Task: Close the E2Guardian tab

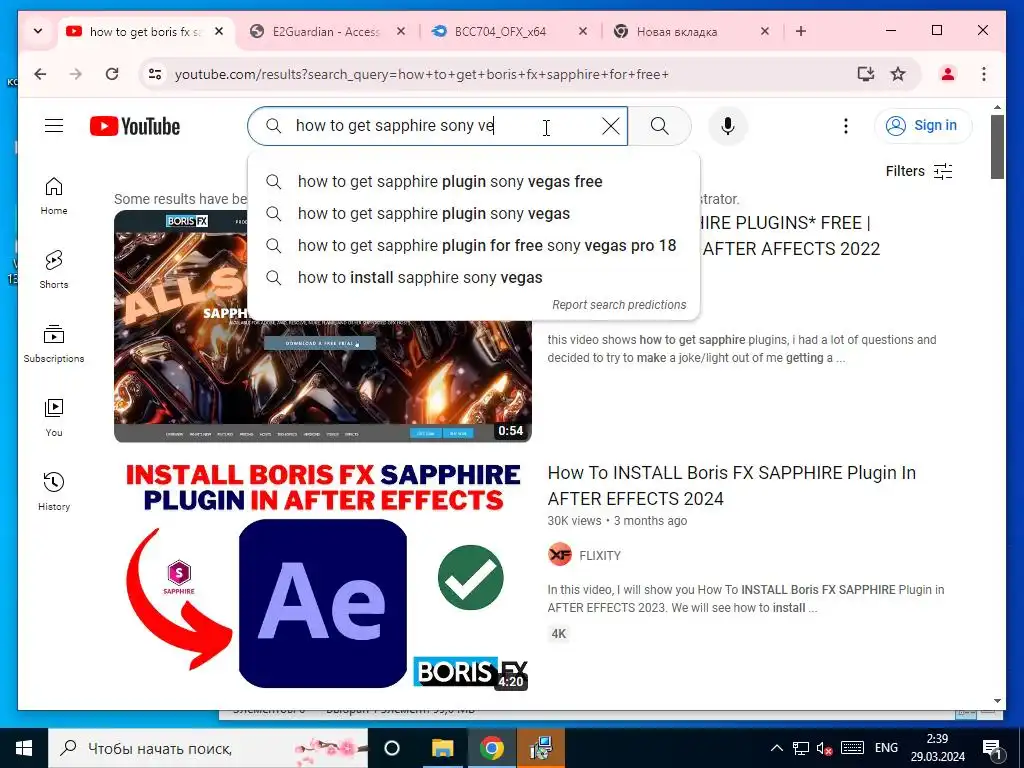Action: pos(401,31)
